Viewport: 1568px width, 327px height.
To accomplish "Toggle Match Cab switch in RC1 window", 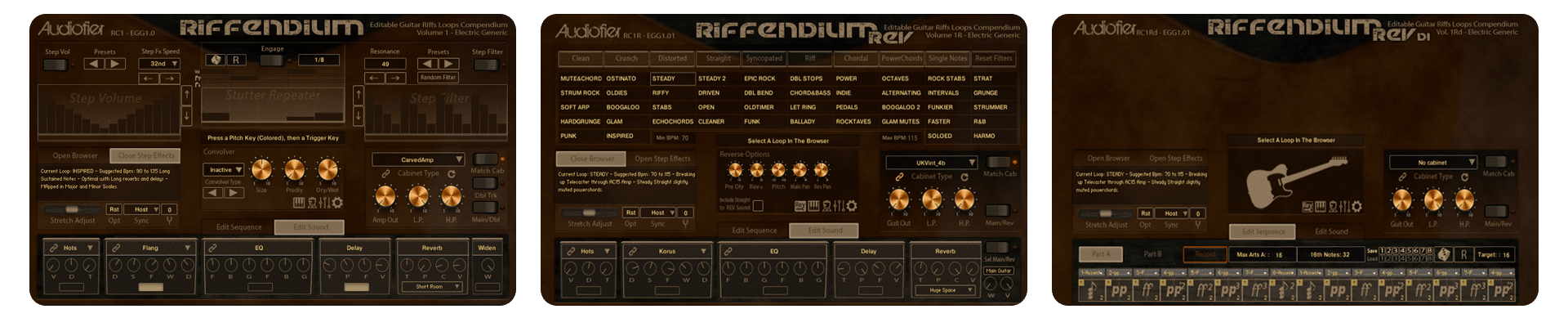I will (x=485, y=159).
